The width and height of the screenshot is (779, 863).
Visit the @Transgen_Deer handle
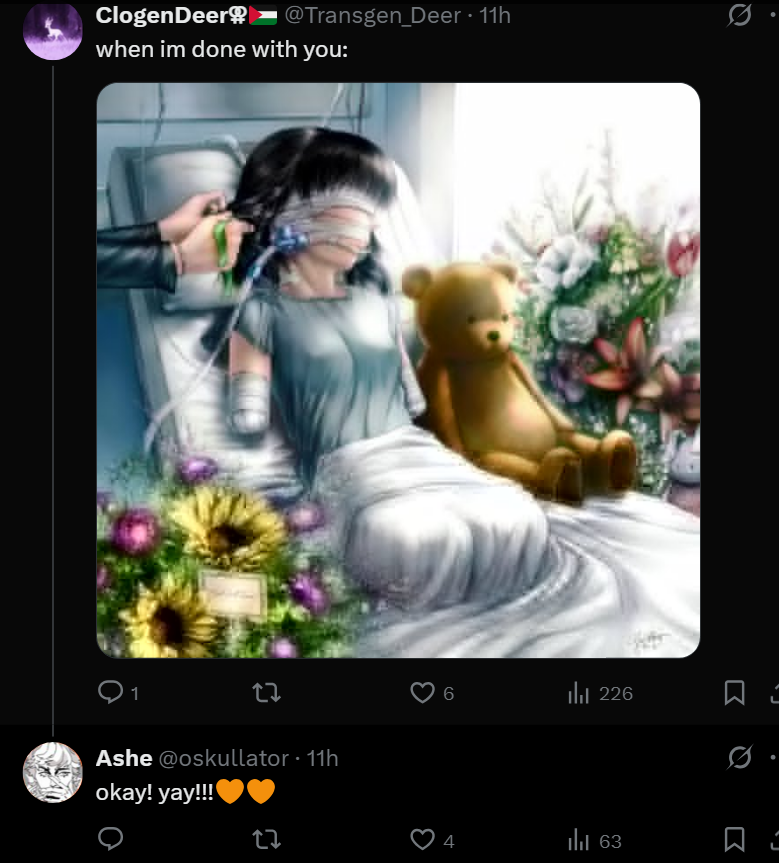click(373, 15)
